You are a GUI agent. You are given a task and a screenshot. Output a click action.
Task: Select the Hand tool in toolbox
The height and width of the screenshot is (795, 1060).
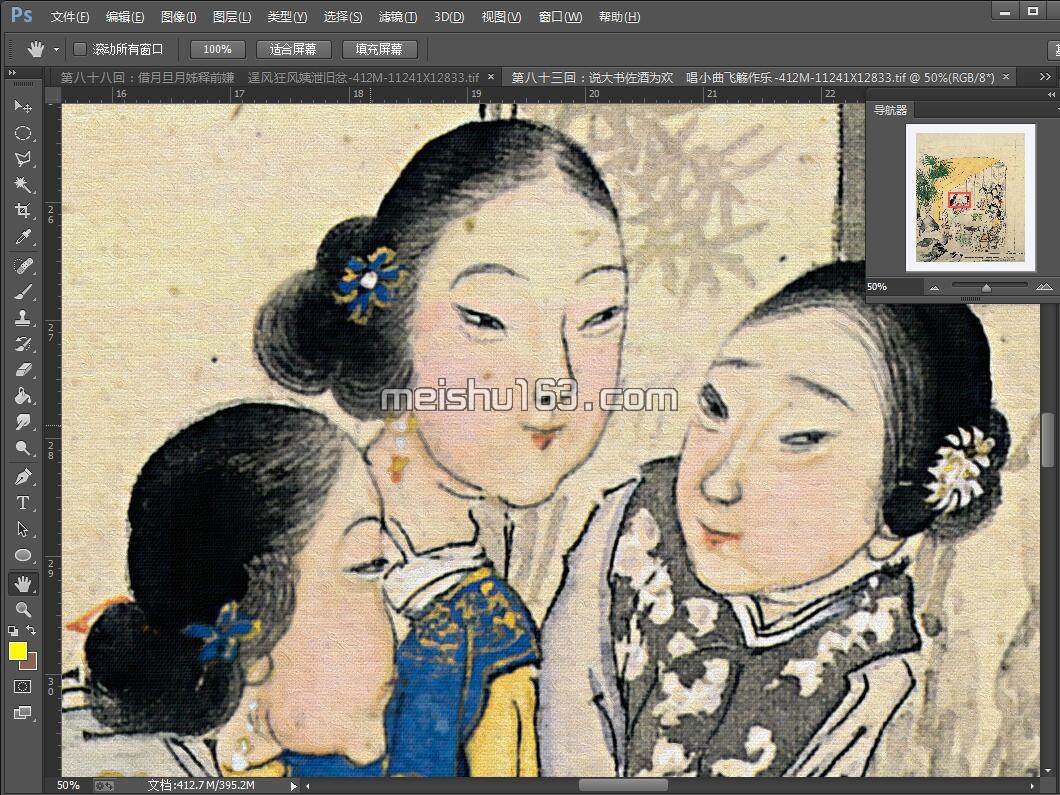(x=23, y=583)
